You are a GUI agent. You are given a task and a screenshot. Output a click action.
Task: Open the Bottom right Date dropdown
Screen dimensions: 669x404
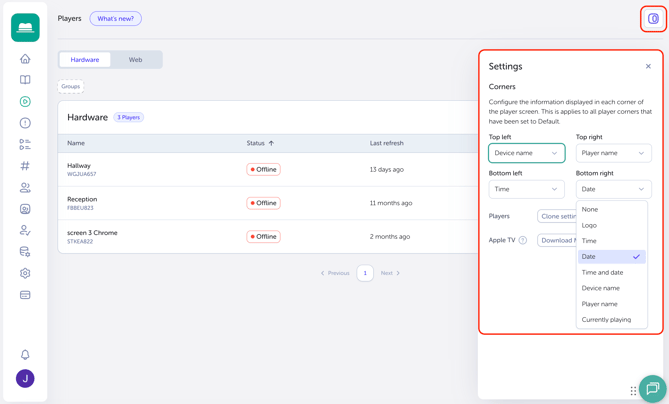[x=614, y=189]
